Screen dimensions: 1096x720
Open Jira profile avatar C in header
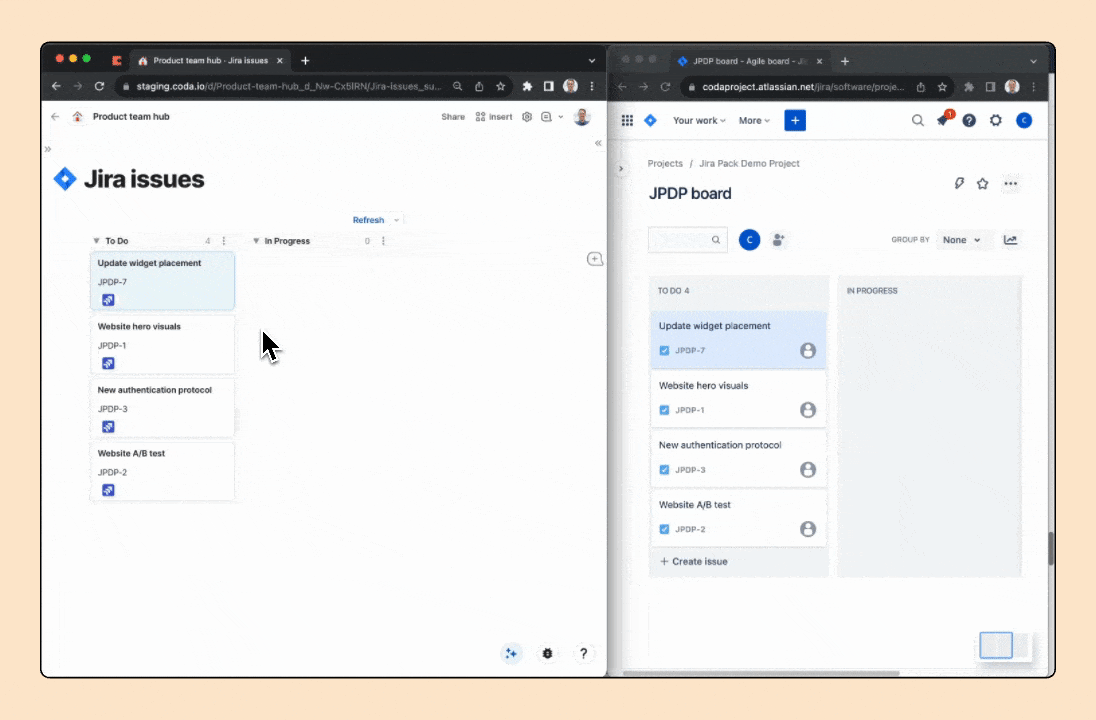(x=1024, y=120)
